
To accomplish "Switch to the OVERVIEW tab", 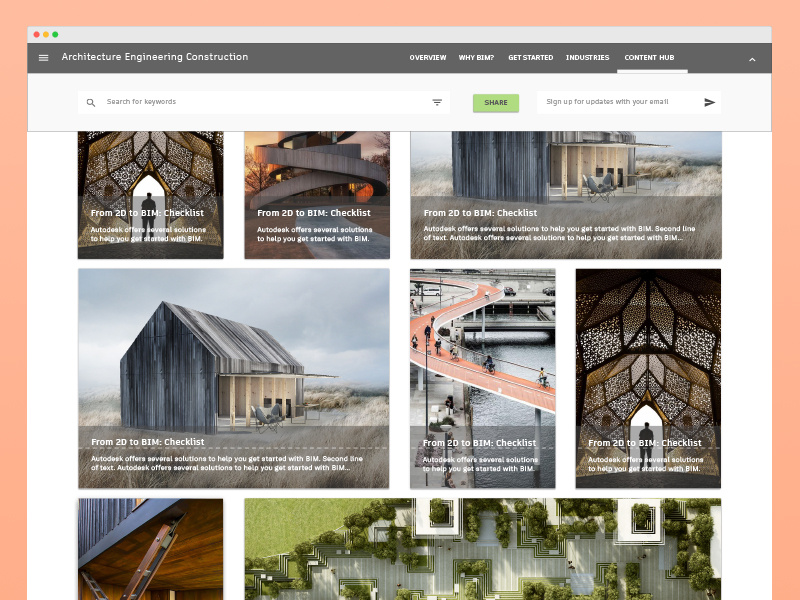I will pyautogui.click(x=428, y=58).
